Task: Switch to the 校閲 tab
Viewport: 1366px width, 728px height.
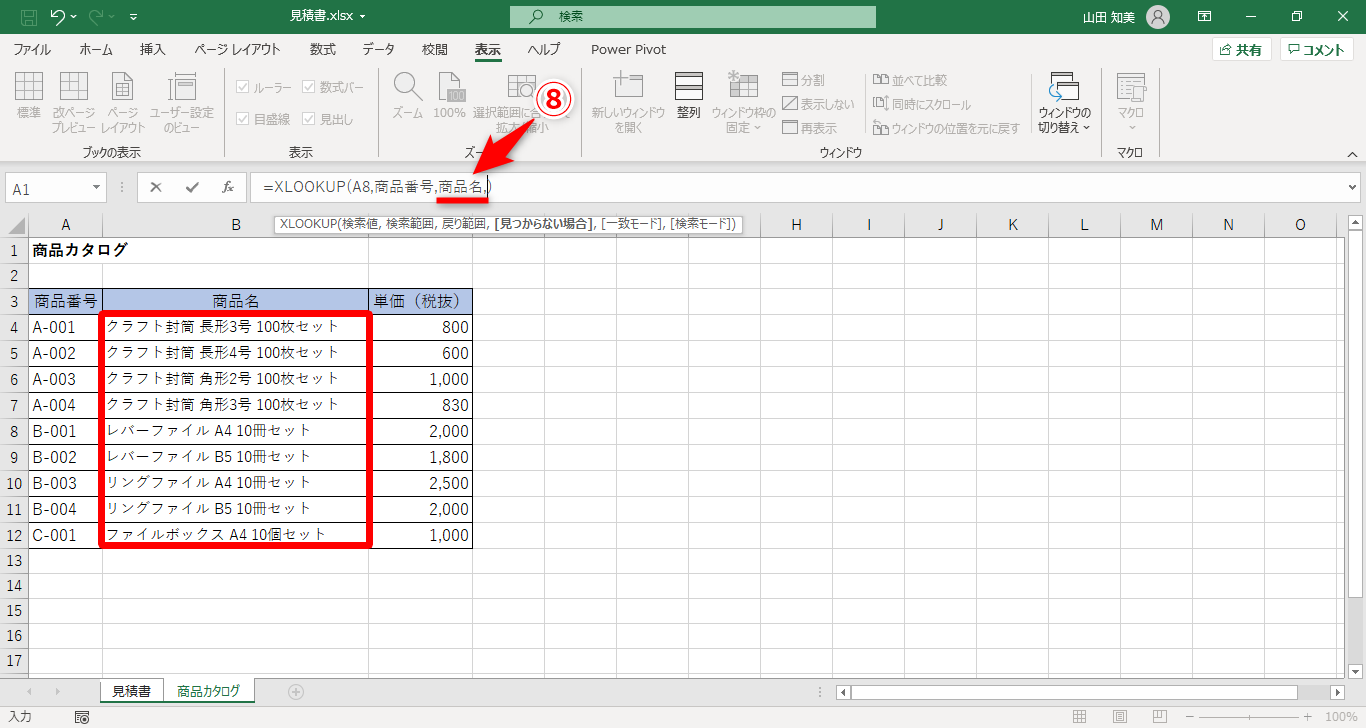Action: coord(435,49)
